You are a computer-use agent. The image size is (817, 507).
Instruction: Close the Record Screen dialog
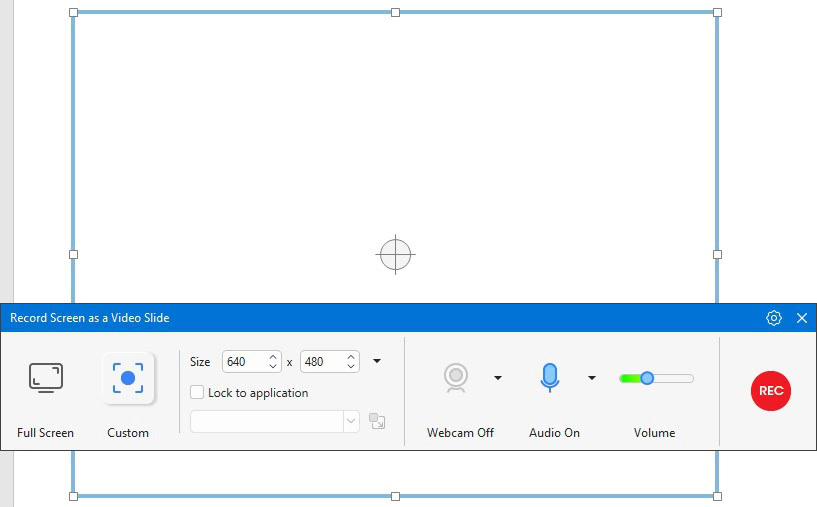coord(801,318)
